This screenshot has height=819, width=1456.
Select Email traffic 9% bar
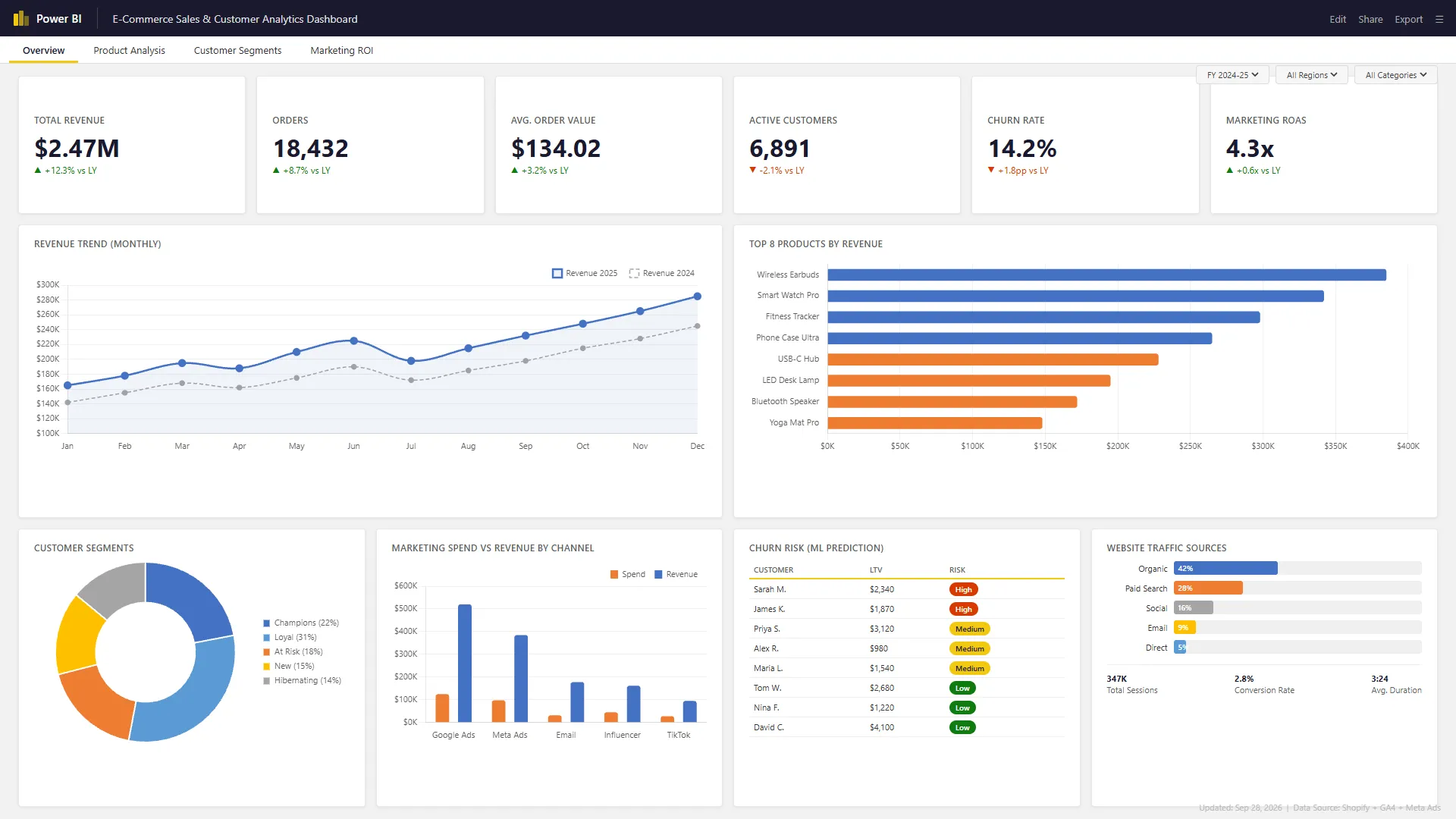(1185, 627)
